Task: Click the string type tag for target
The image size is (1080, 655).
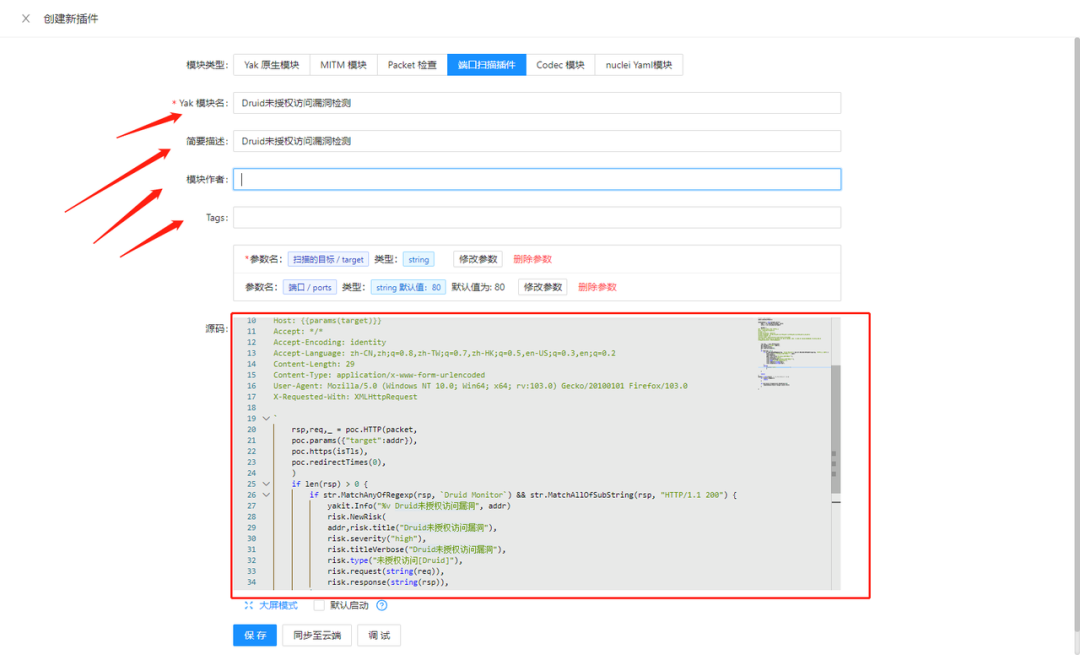Action: click(x=418, y=260)
